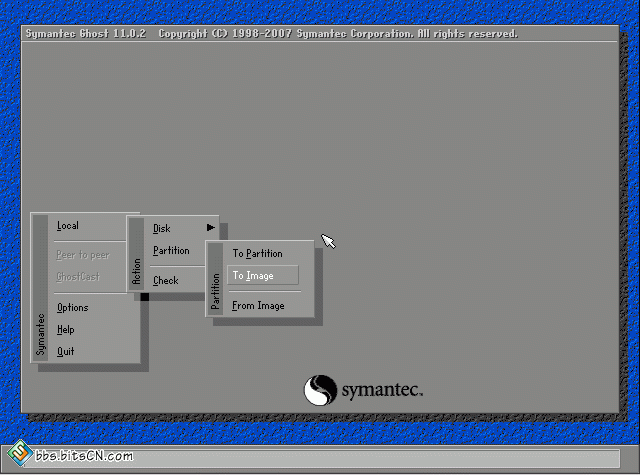The height and width of the screenshot is (475, 640).
Task: Choose Check in the Action menu
Action: point(166,281)
